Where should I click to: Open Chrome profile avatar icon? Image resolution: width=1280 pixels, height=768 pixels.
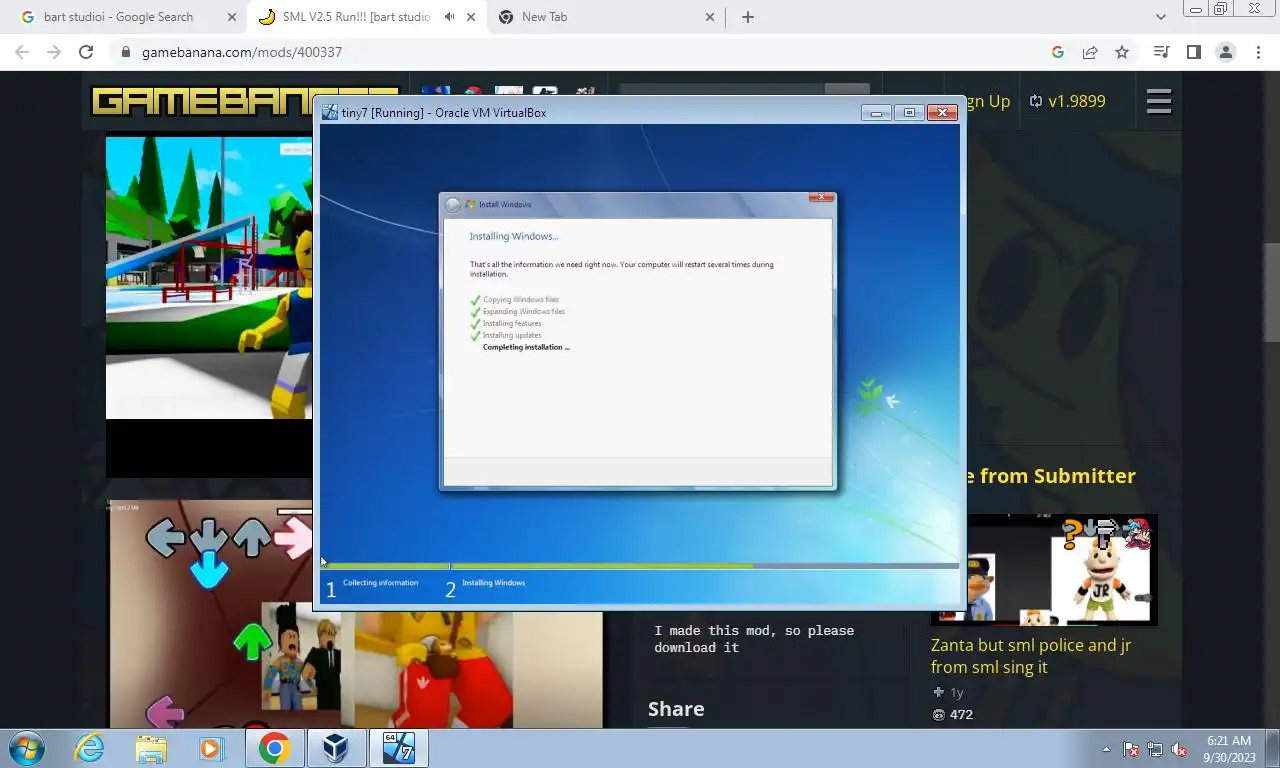tap(1225, 52)
